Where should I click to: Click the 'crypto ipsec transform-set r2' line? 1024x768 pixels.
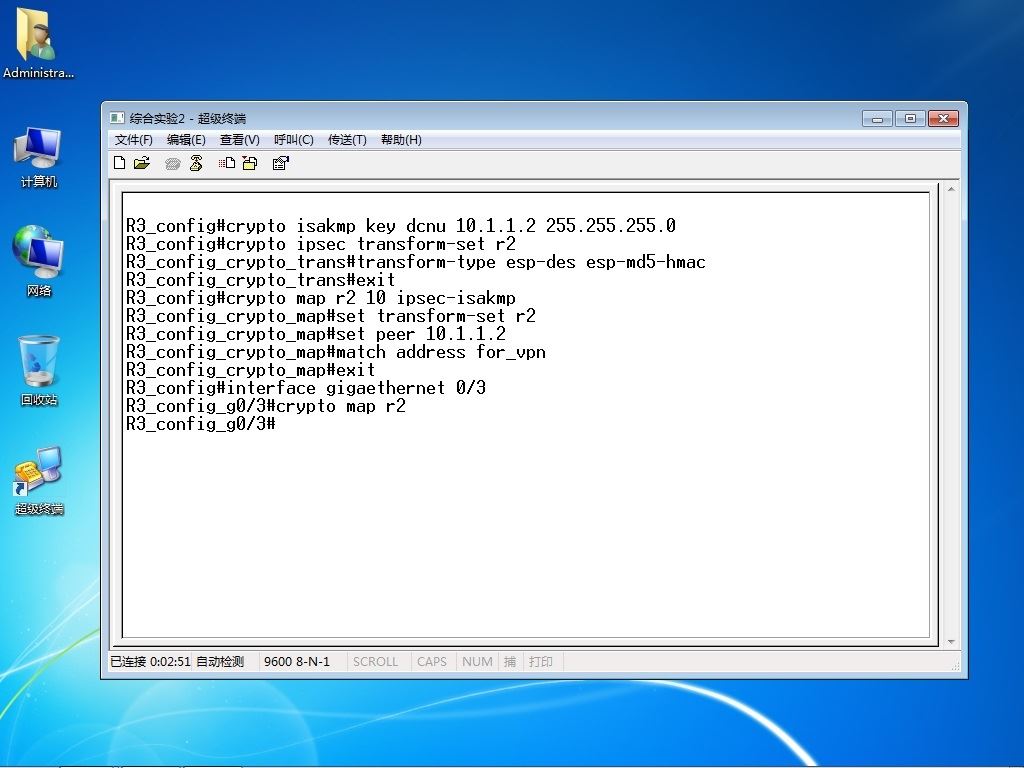tap(321, 244)
